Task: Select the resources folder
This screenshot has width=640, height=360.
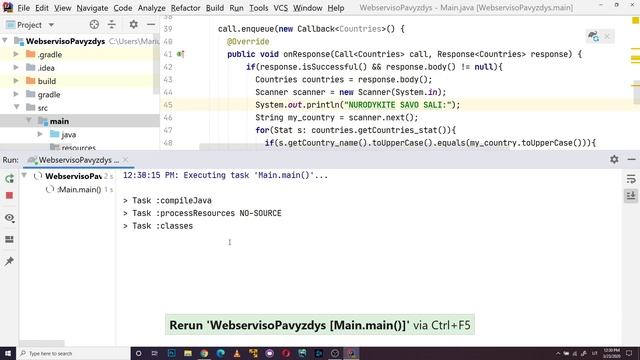Action: (x=78, y=147)
